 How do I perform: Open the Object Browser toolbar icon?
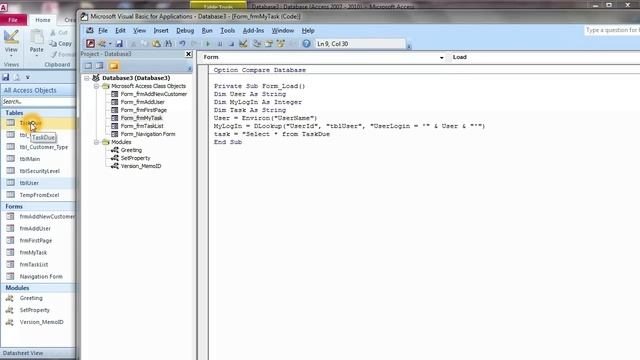(280, 44)
